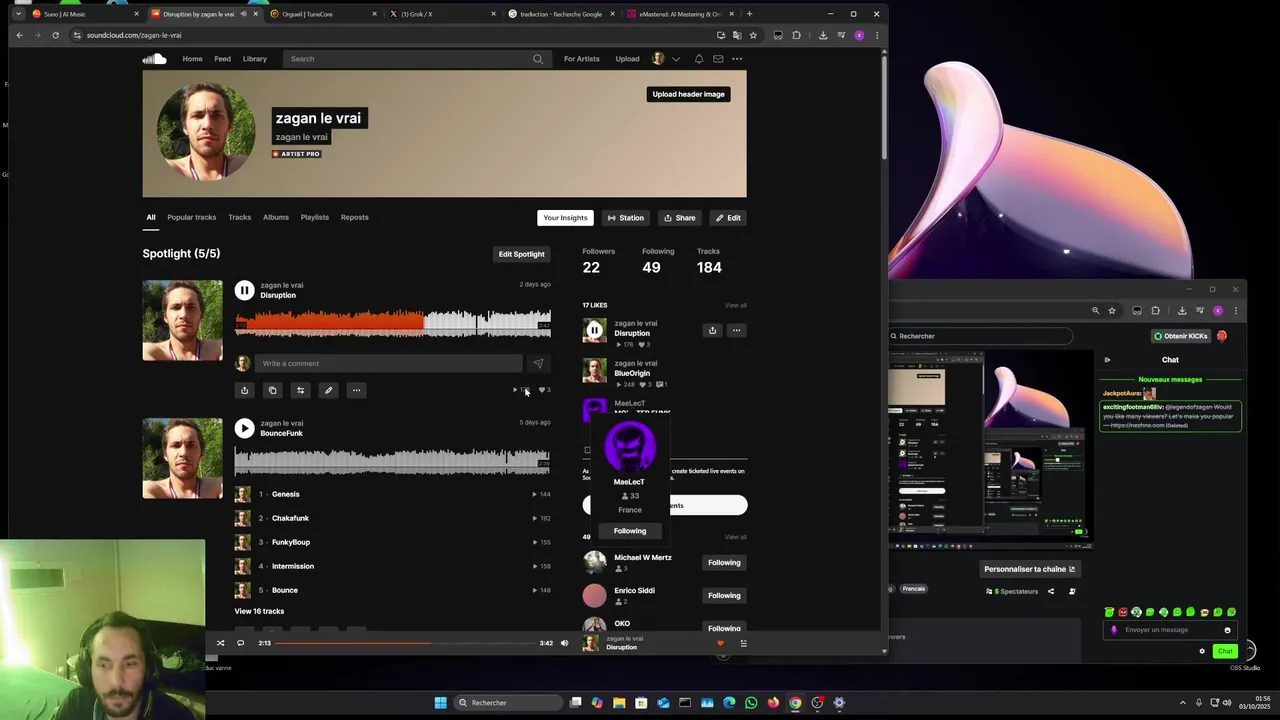Switch to the Popular tracks tab
Screen dimensions: 1280x720
(191, 217)
